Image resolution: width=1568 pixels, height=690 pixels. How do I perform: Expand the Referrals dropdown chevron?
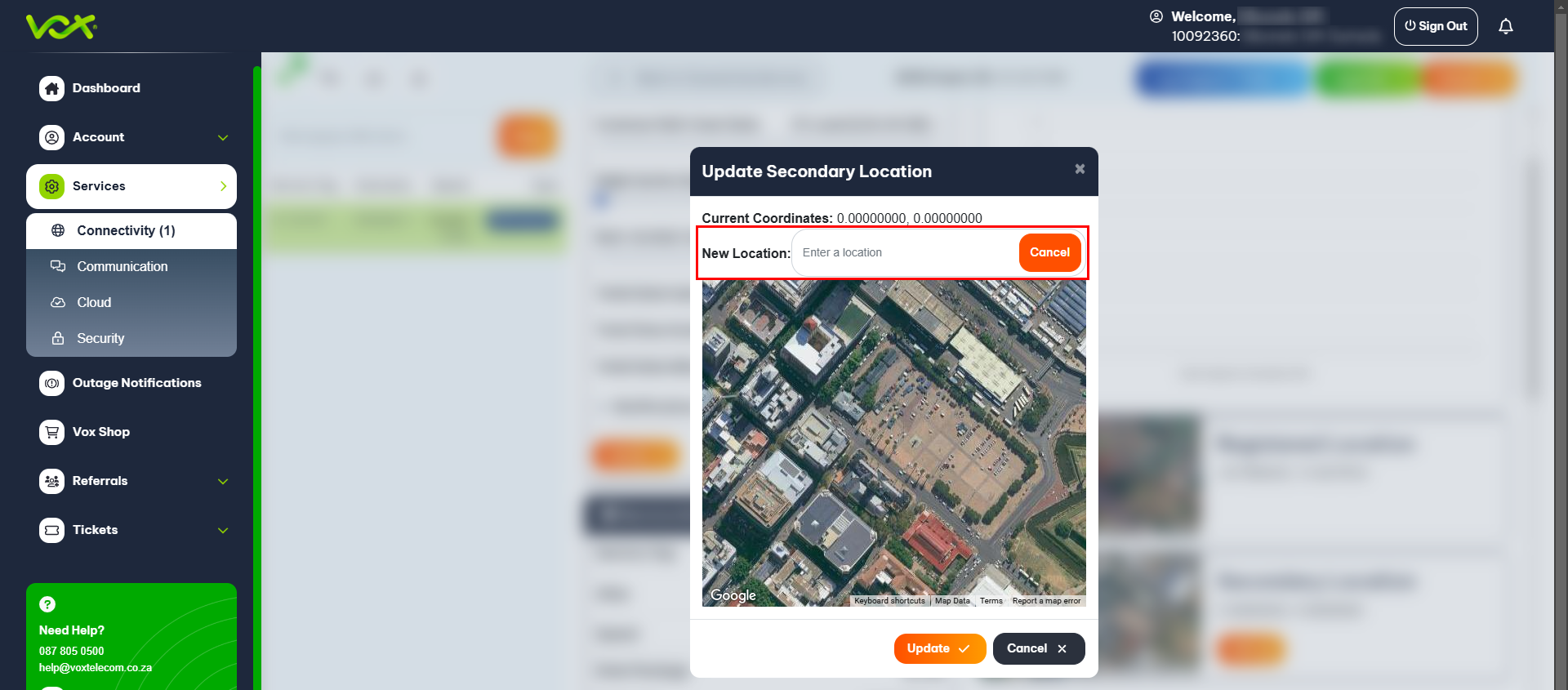pyautogui.click(x=223, y=482)
